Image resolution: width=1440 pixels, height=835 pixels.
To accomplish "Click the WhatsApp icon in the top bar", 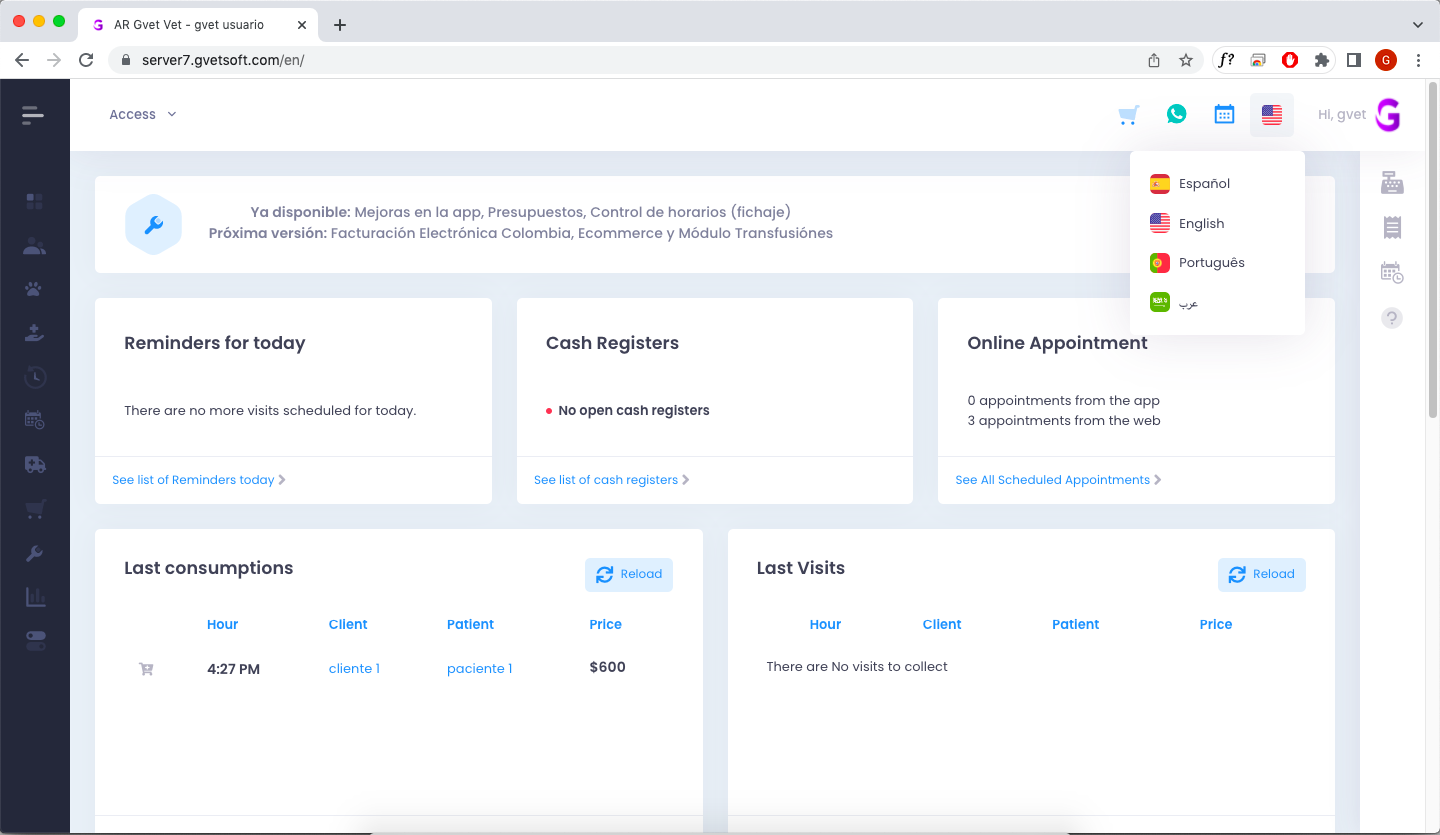I will 1176,114.
